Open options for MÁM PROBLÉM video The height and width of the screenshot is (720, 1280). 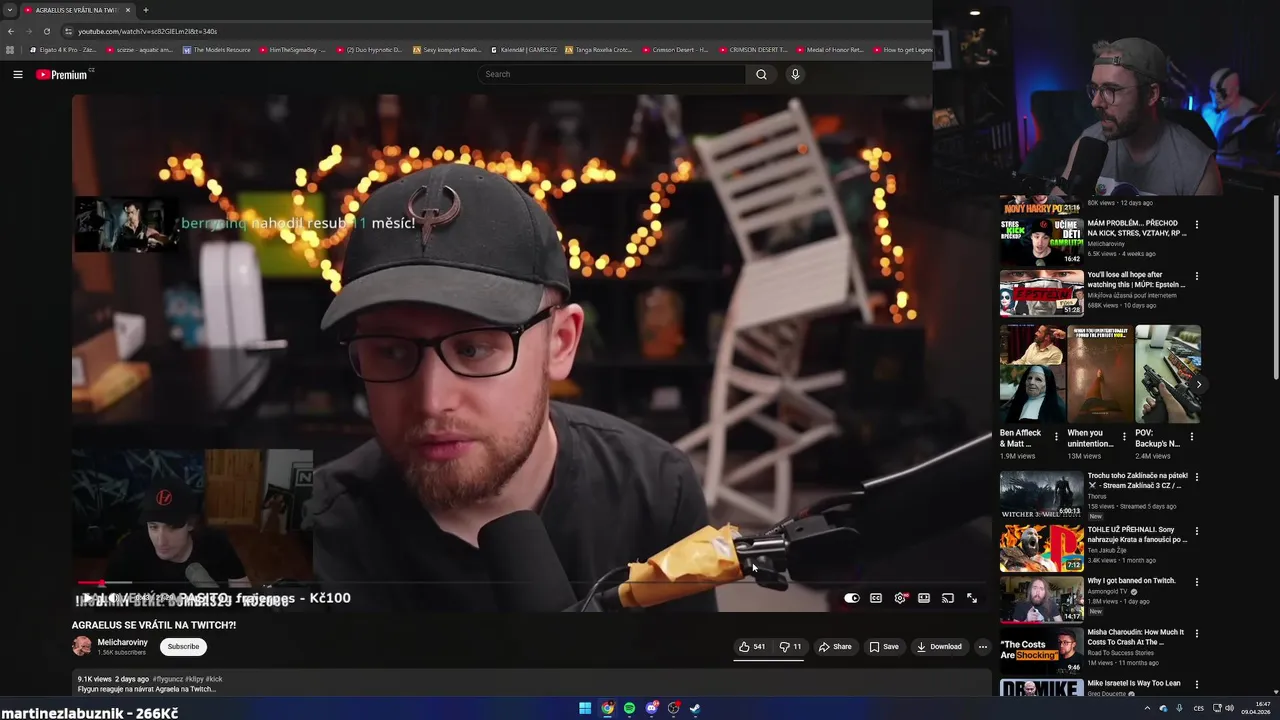1196,224
